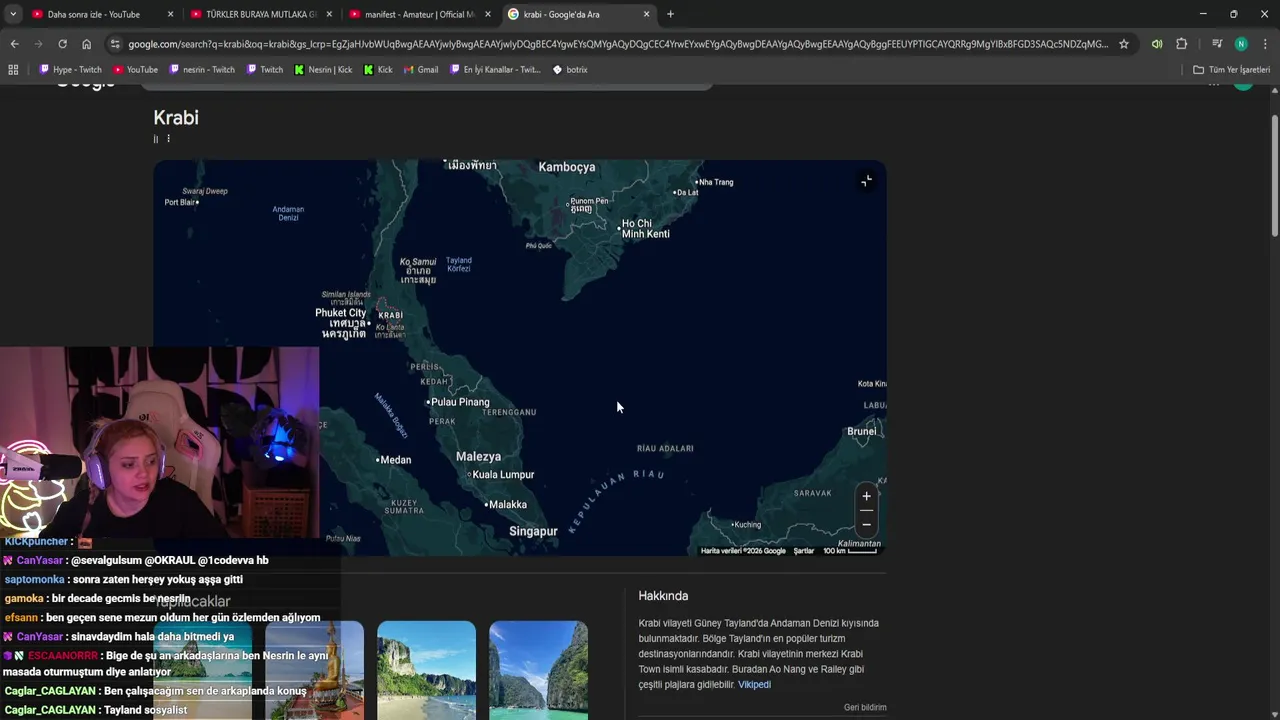Screen dimensions: 1280x720
Task: Click Kuala Lumpur on the map
Action: pyautogui.click(x=501, y=475)
